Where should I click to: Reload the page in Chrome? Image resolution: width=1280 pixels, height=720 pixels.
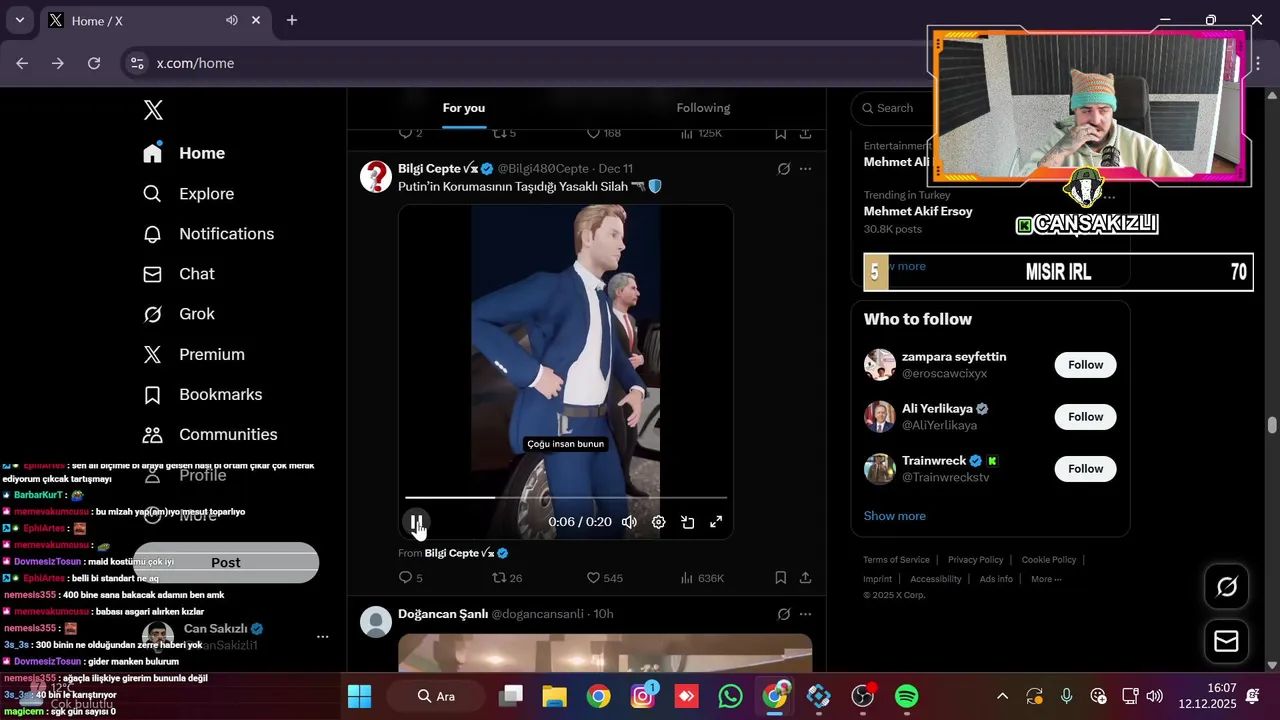94,63
